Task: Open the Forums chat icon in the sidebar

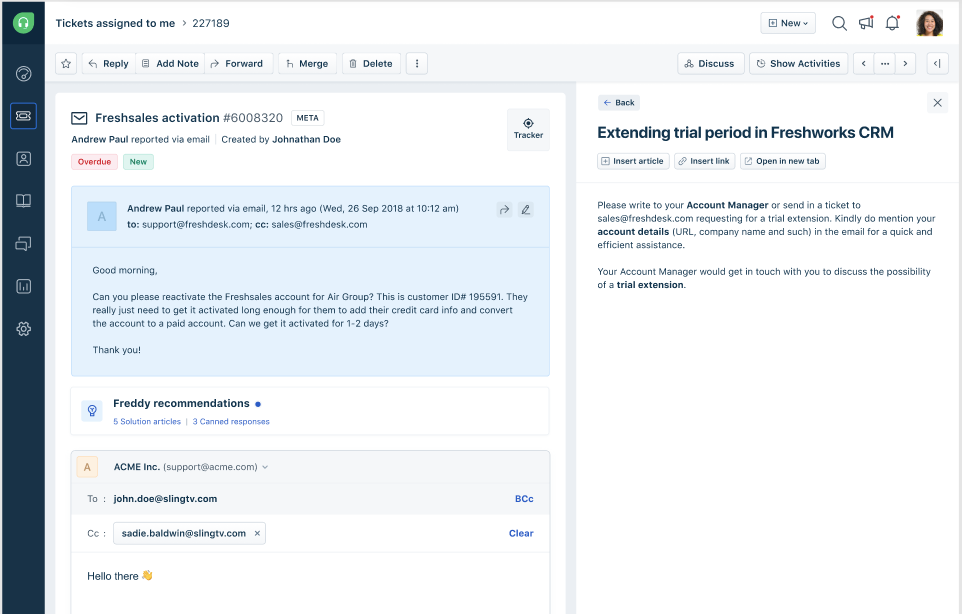Action: 23,244
